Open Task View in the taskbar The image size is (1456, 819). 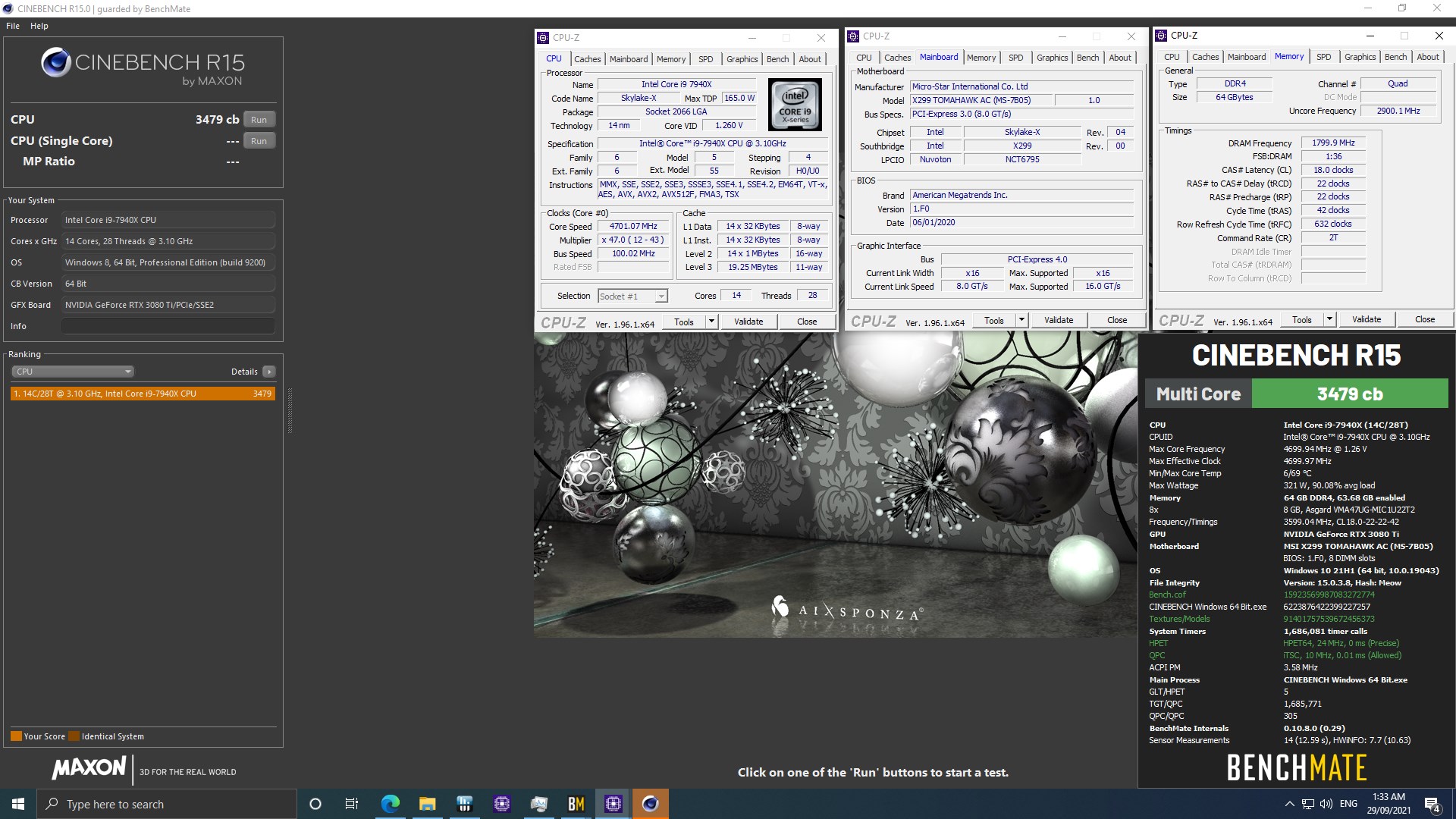tap(352, 804)
